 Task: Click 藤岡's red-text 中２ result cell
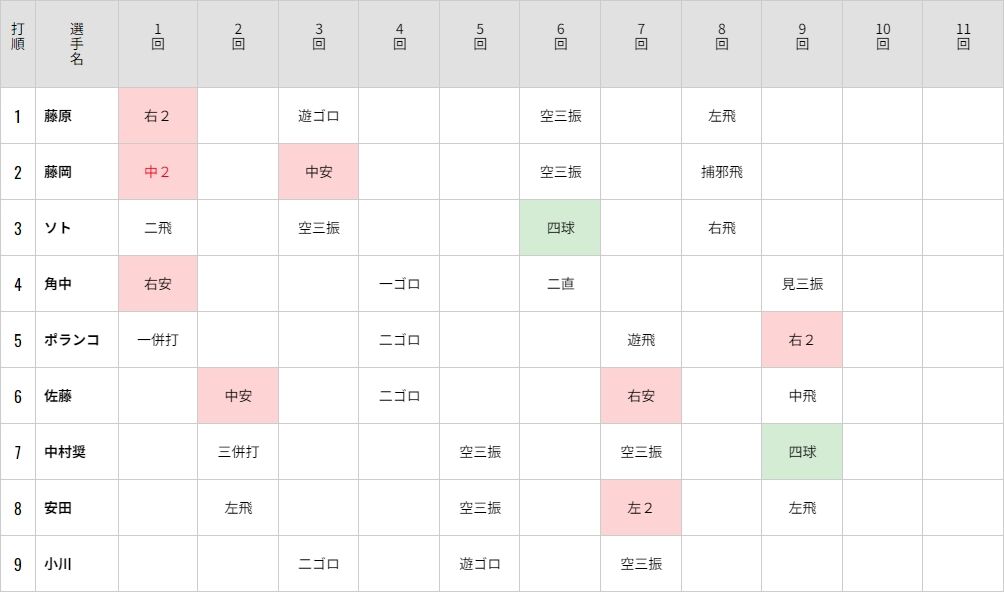coord(158,172)
